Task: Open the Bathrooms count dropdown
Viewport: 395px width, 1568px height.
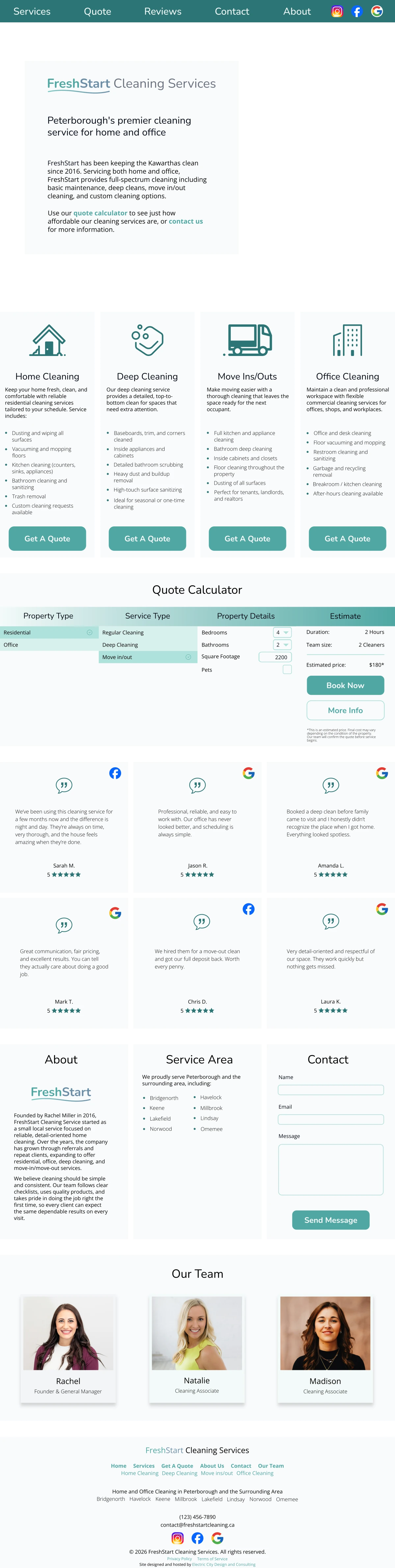Action: click(x=282, y=645)
